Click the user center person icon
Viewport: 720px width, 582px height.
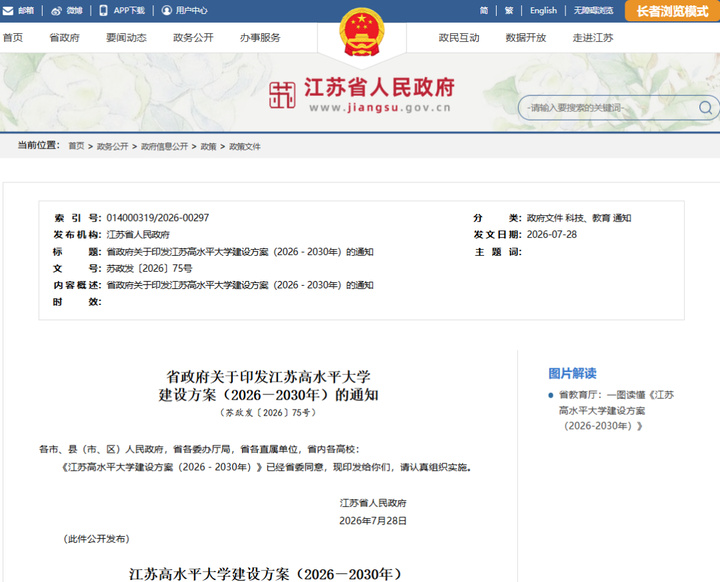point(167,10)
